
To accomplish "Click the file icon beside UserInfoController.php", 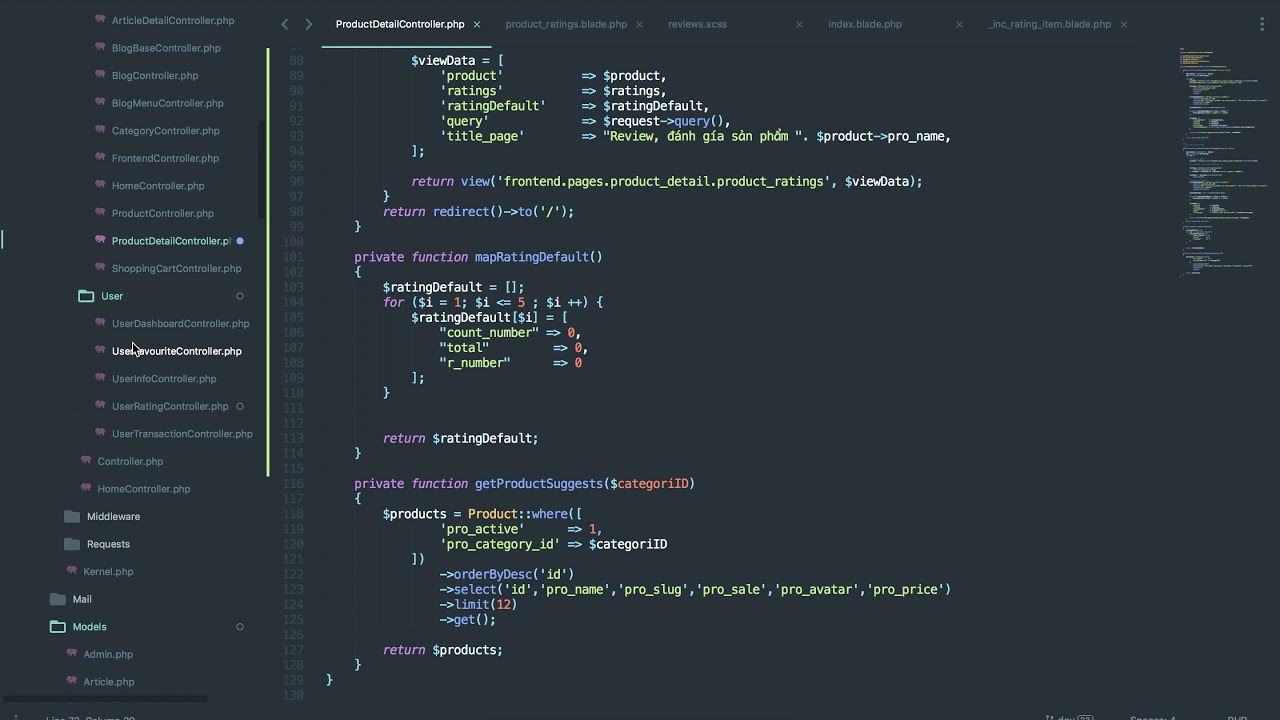I will point(101,378).
